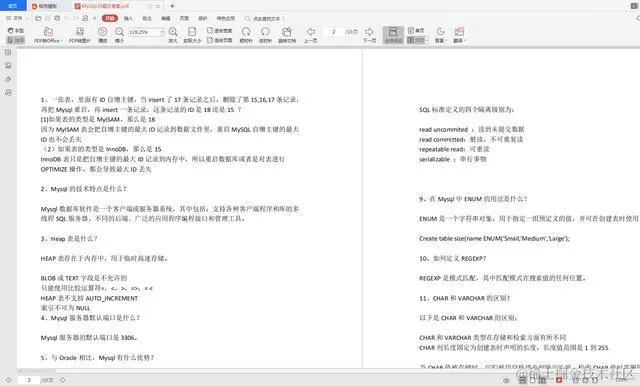The width and height of the screenshot is (640, 386).
Task: Open a new tab with plus button
Action: (172, 6)
